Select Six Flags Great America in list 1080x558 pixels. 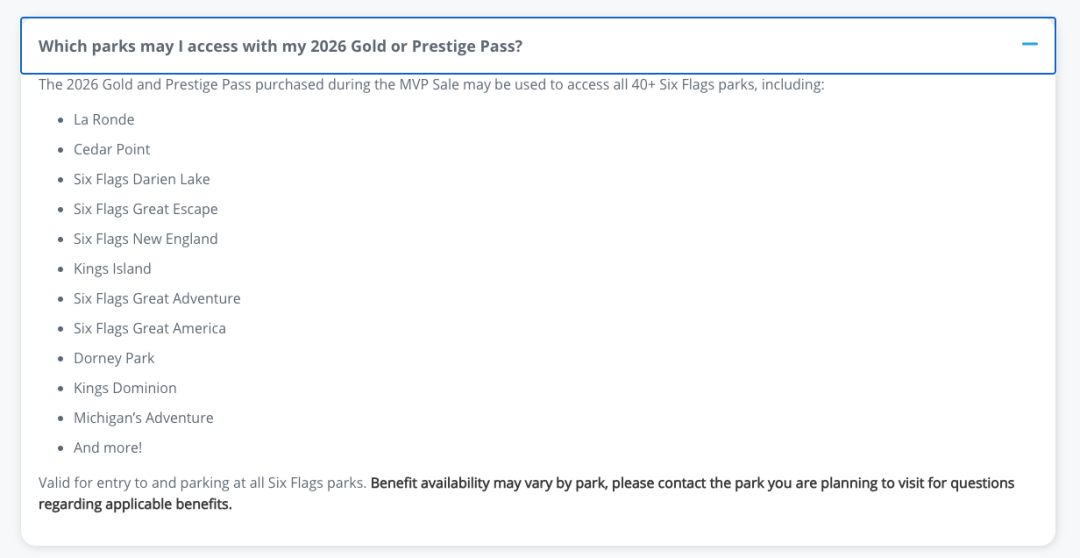[149, 329]
